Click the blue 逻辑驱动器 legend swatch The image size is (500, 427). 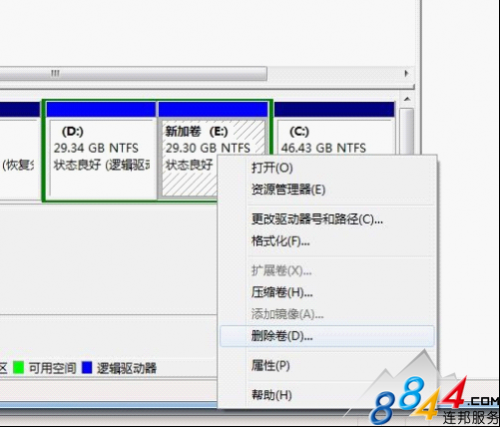[x=87, y=368]
